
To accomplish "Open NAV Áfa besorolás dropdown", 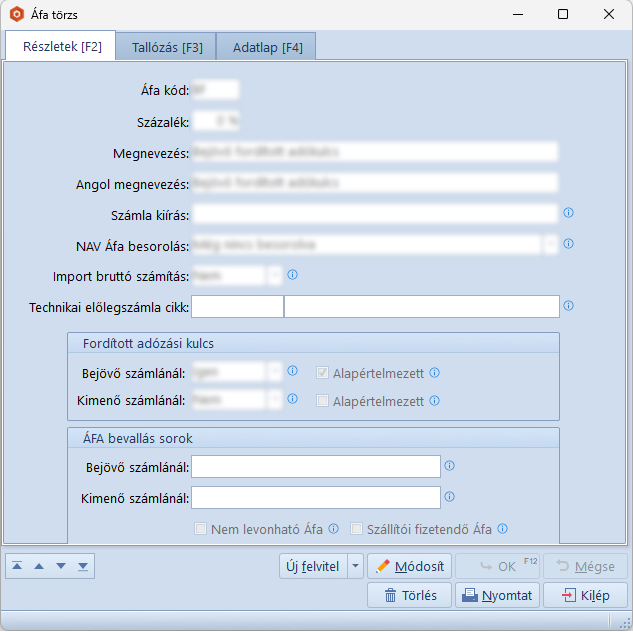I will click(x=550, y=244).
